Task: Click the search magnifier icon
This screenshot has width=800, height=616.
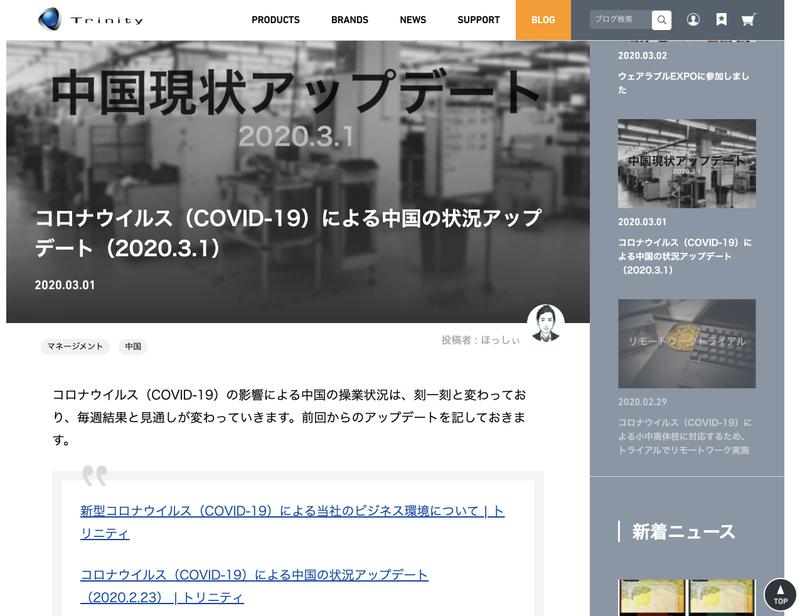Action: [x=659, y=18]
